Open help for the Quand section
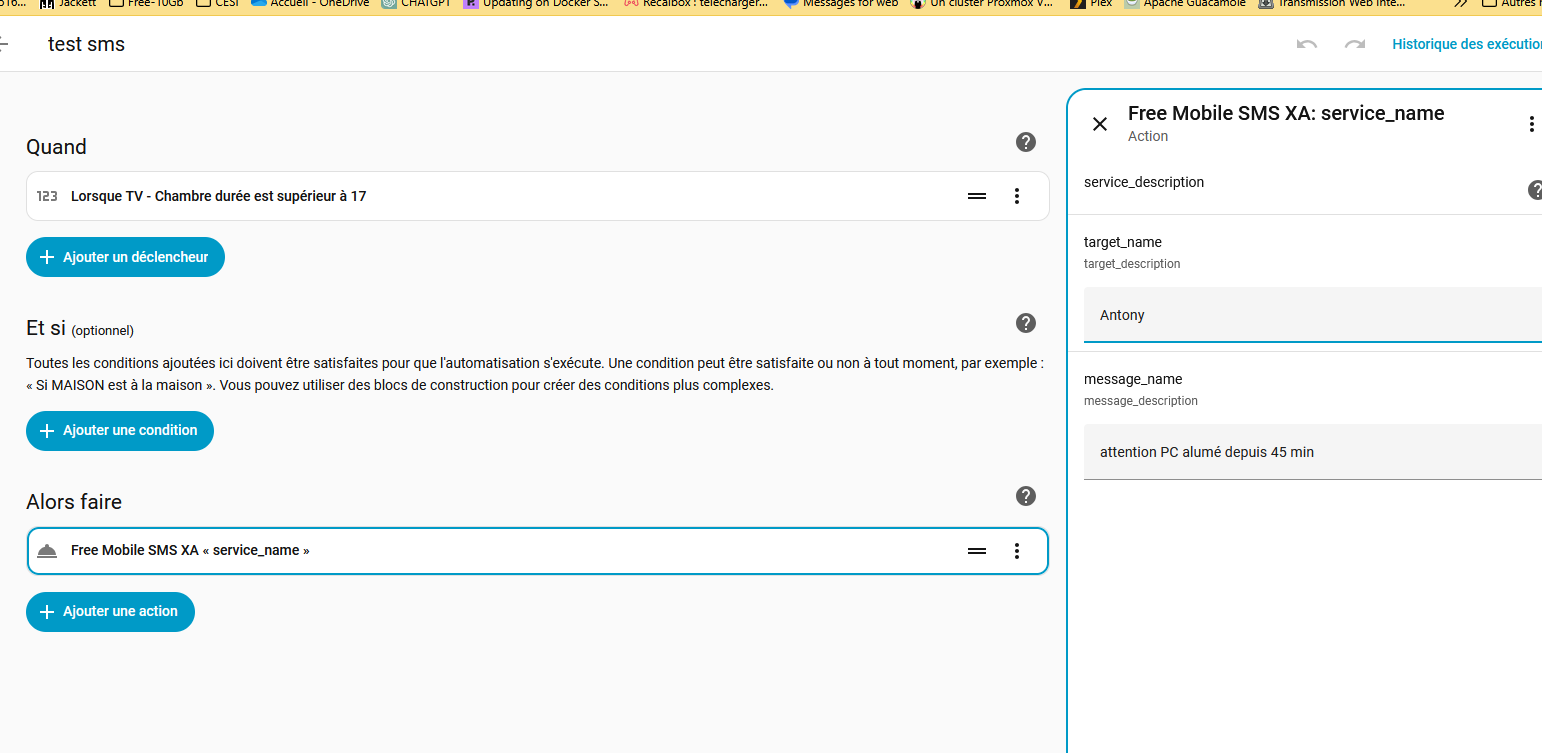1542x753 pixels. point(1025,142)
